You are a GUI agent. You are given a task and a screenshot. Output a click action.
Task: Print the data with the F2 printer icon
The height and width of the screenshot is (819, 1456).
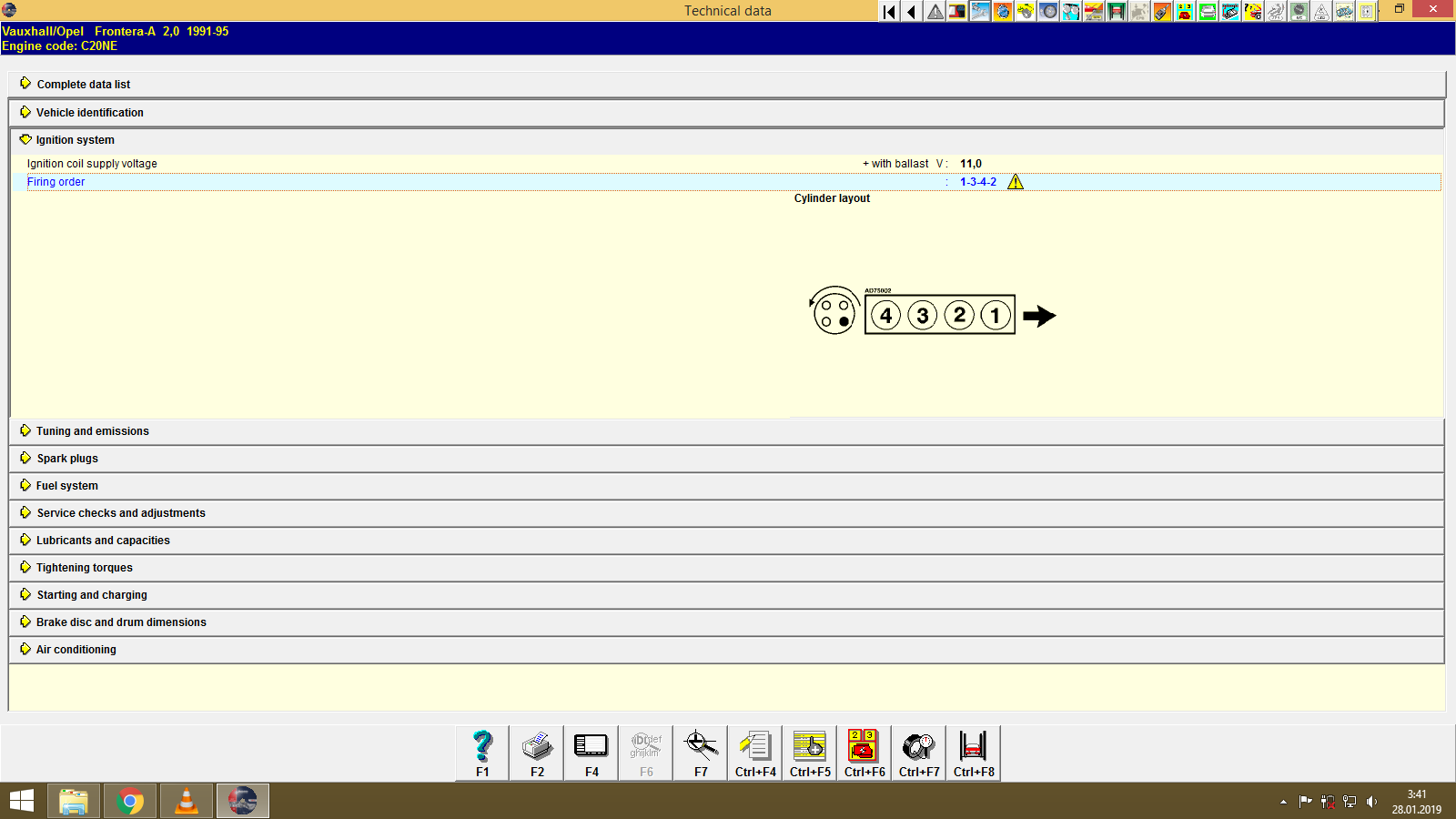(x=536, y=752)
